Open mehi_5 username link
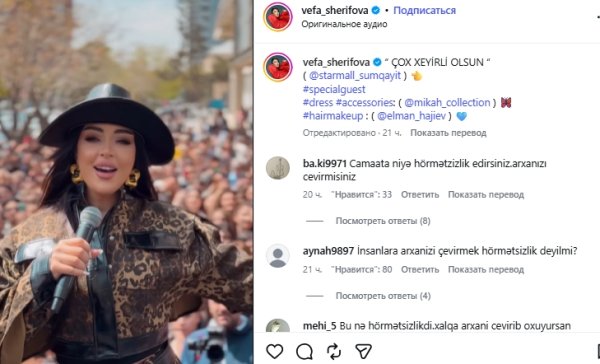 click(x=319, y=326)
